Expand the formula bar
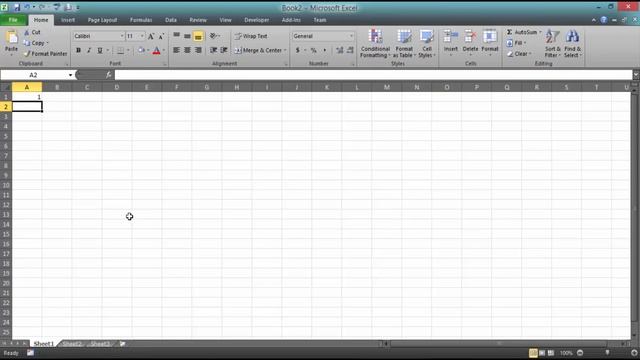 (x=636, y=75)
